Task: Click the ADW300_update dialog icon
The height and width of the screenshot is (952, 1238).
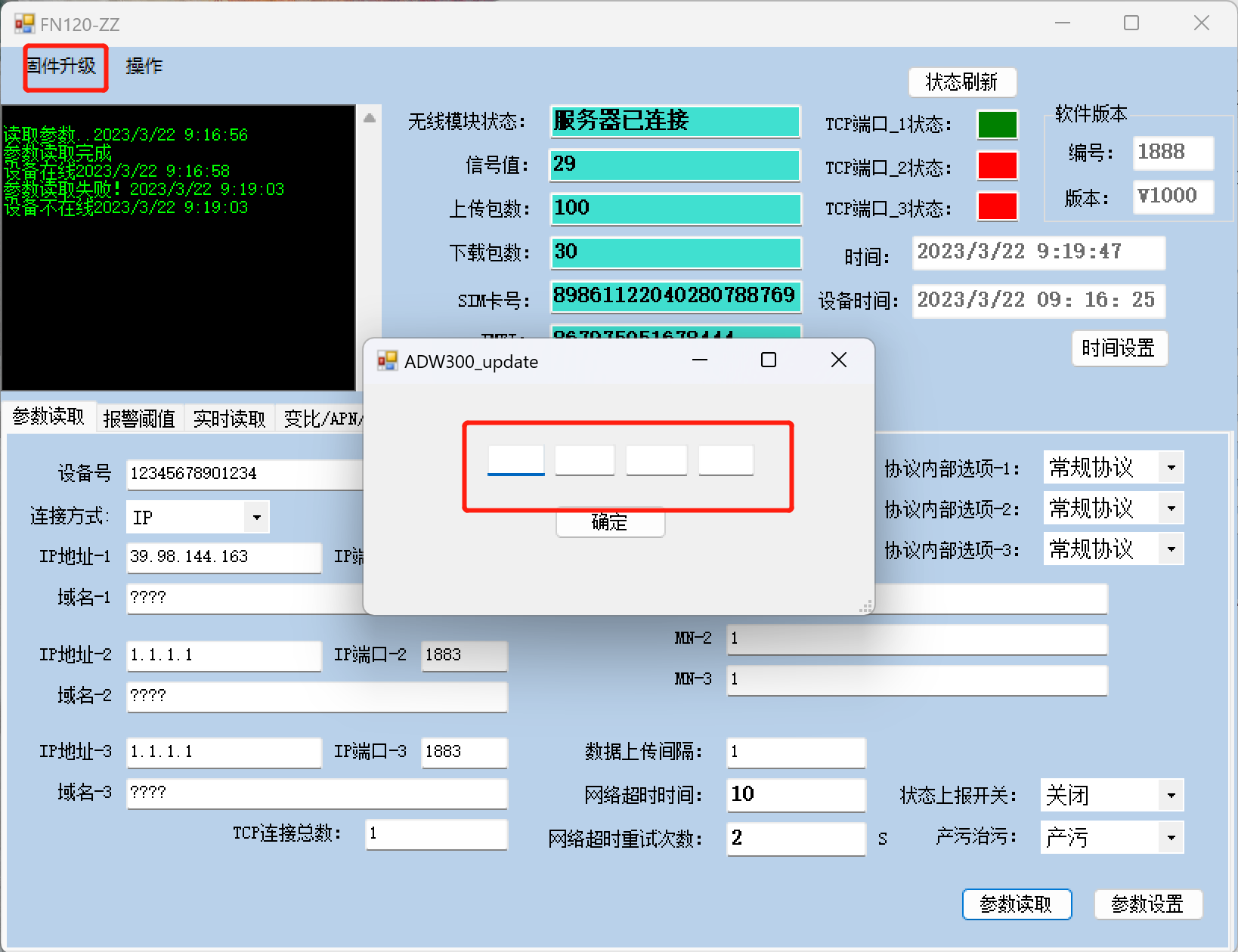Action: 388,361
